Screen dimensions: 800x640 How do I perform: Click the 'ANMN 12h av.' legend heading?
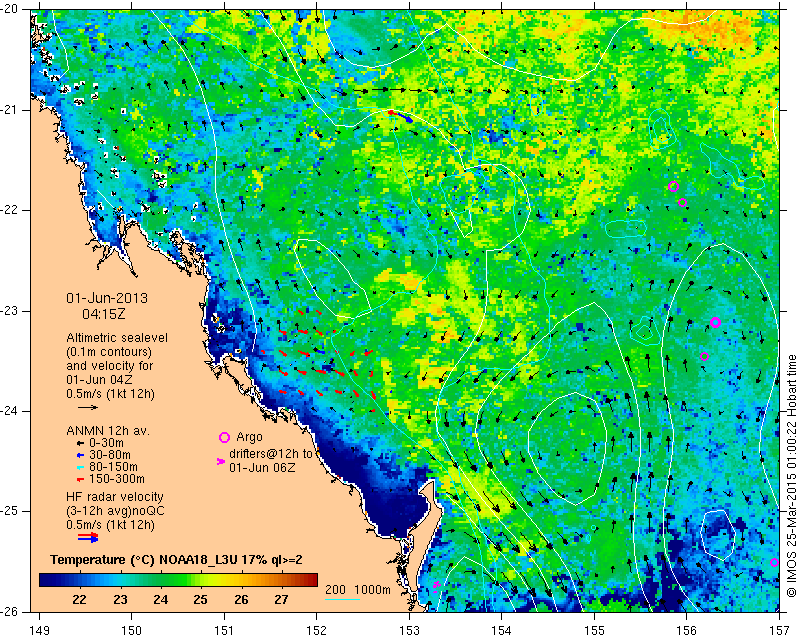tap(108, 431)
